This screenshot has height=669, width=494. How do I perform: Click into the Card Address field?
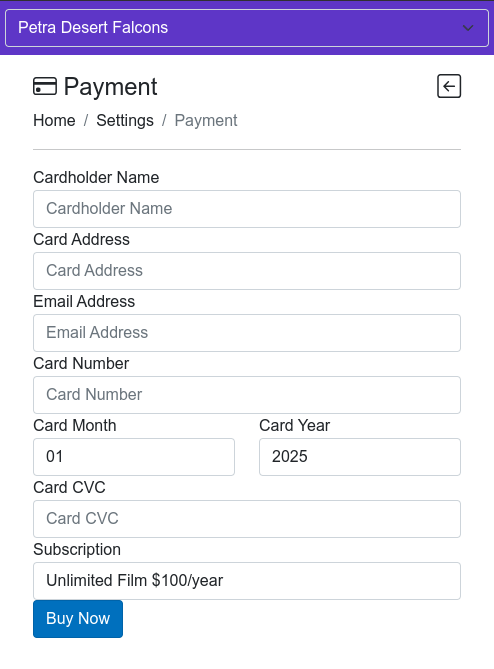(247, 271)
